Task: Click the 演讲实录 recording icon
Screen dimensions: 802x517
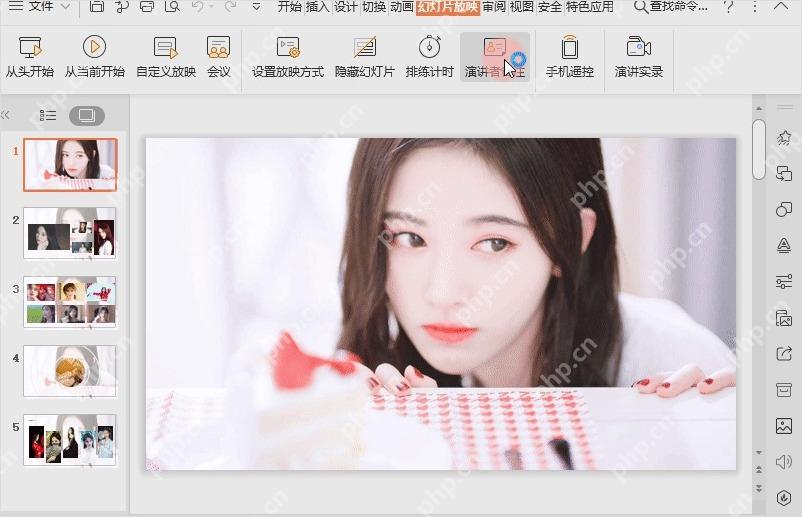Action: (x=639, y=57)
